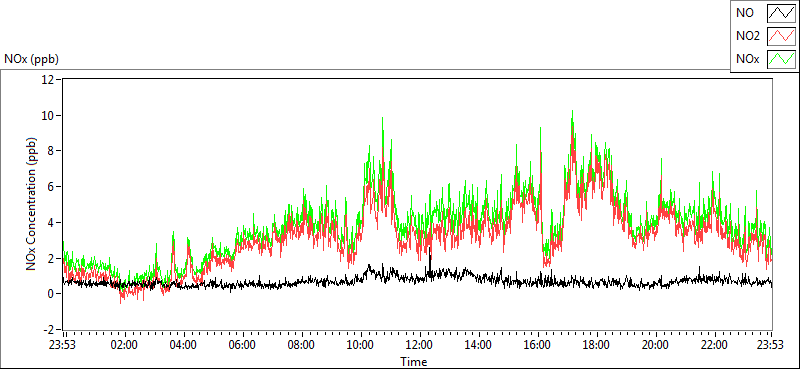Click X-axis time marker 06:00

coord(242,345)
